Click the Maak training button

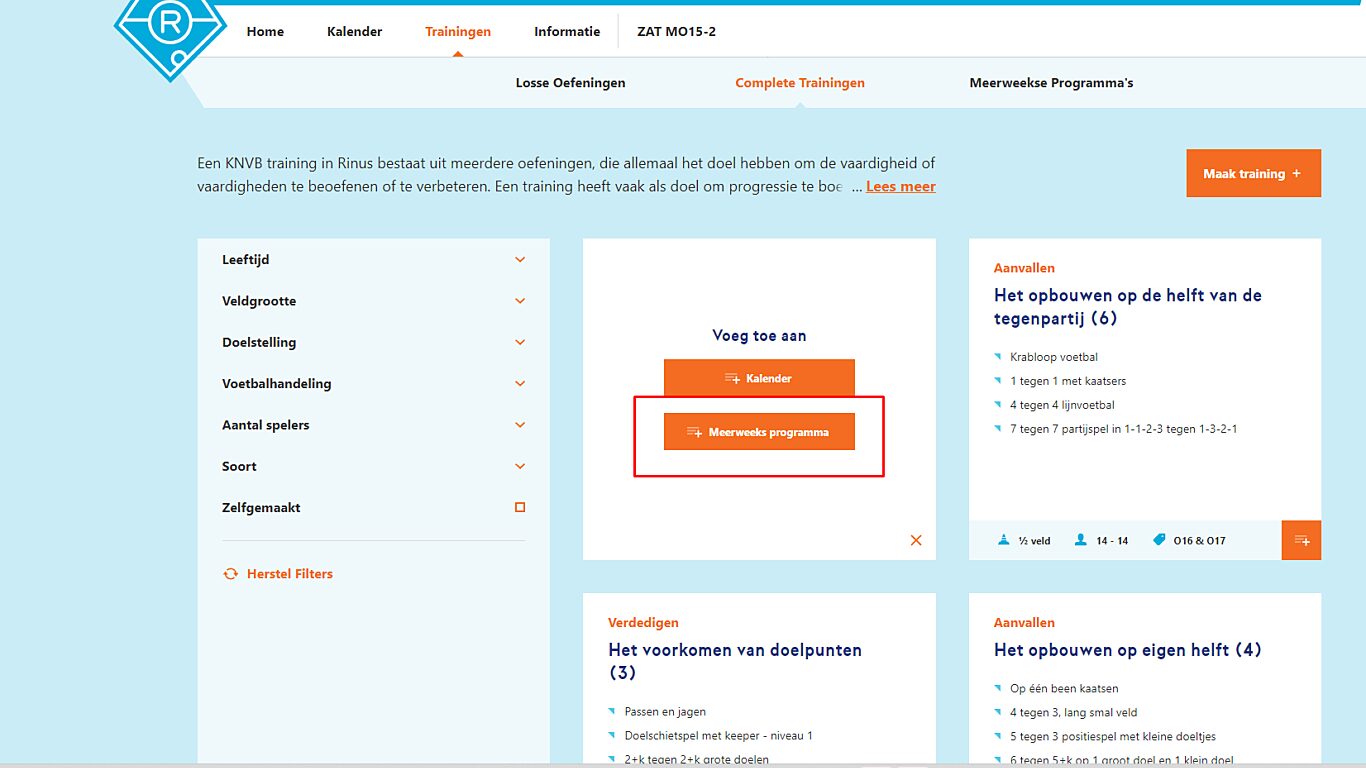coord(1253,173)
